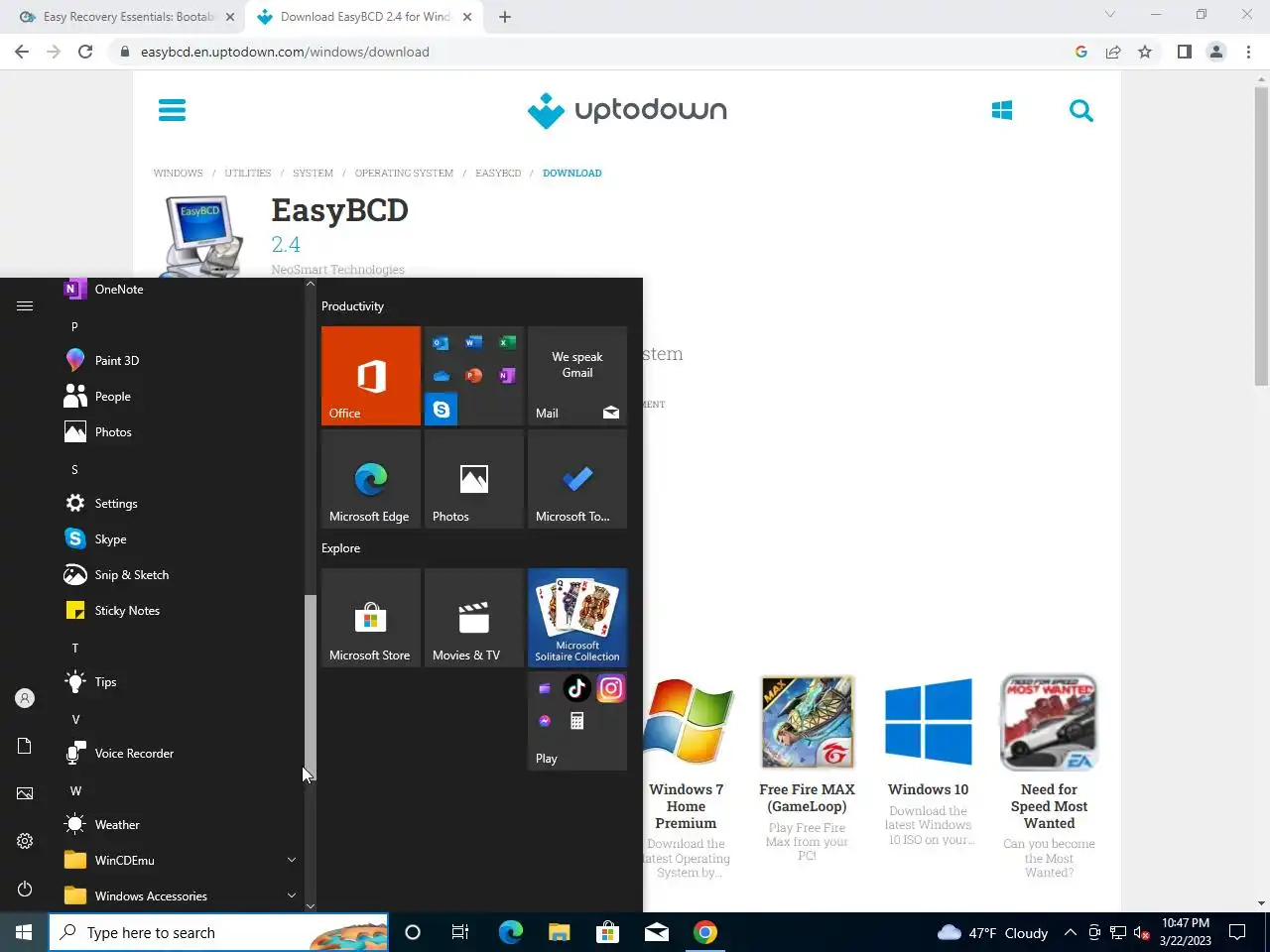Click the UTILITIES breadcrumb link
The width and height of the screenshot is (1270, 952).
(x=248, y=173)
